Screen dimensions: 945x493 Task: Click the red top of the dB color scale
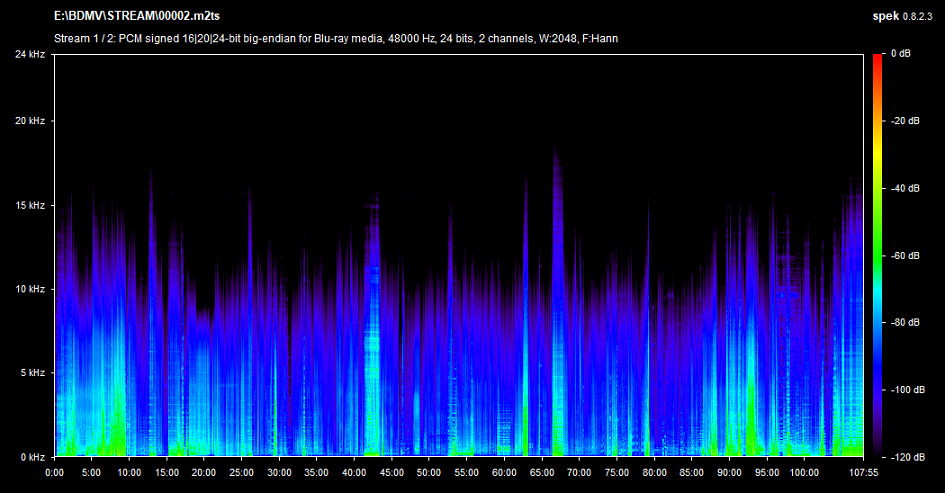tap(878, 62)
